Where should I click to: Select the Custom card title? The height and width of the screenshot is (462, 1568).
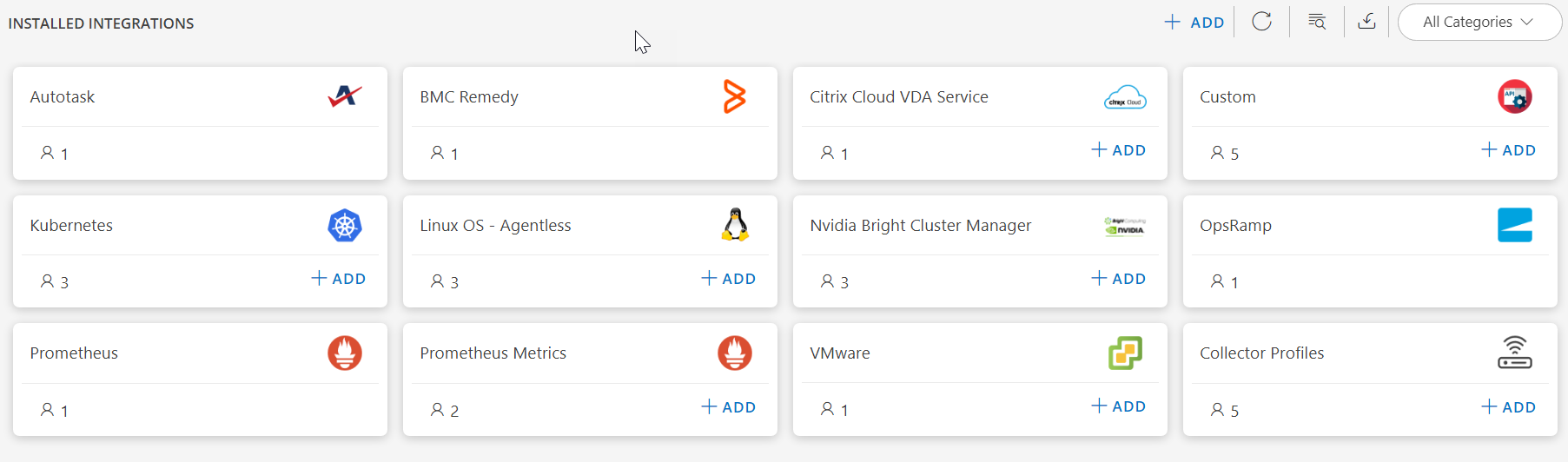tap(1227, 97)
